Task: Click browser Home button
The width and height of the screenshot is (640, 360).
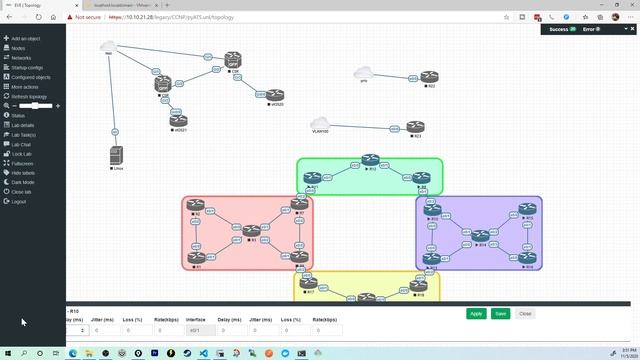Action: 53,17
